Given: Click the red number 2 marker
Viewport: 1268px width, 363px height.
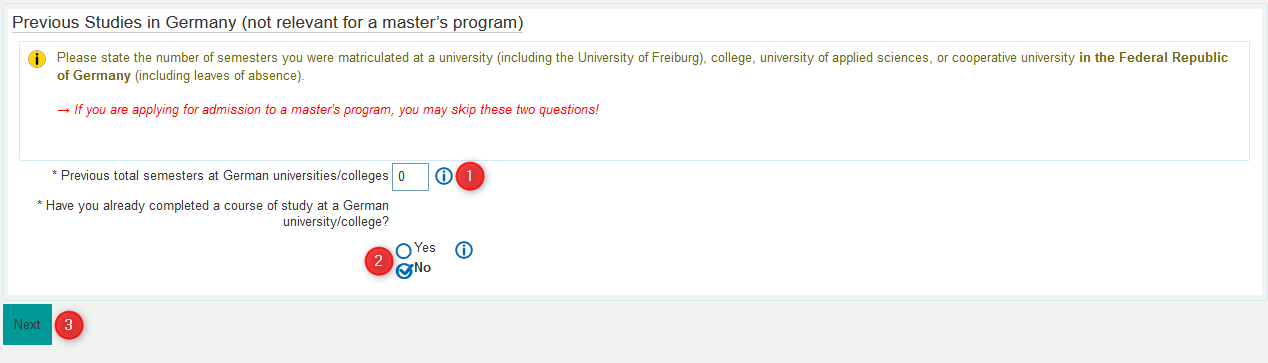Looking at the screenshot, I should (x=378, y=263).
